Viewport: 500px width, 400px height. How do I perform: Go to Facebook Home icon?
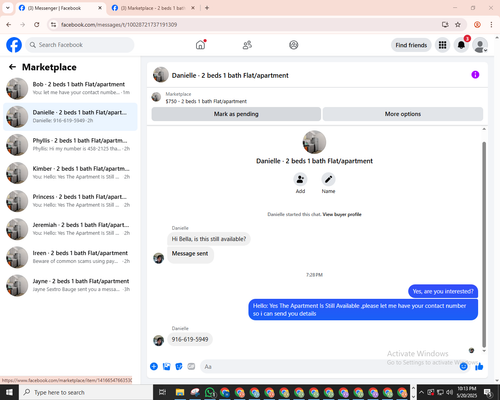coord(200,45)
